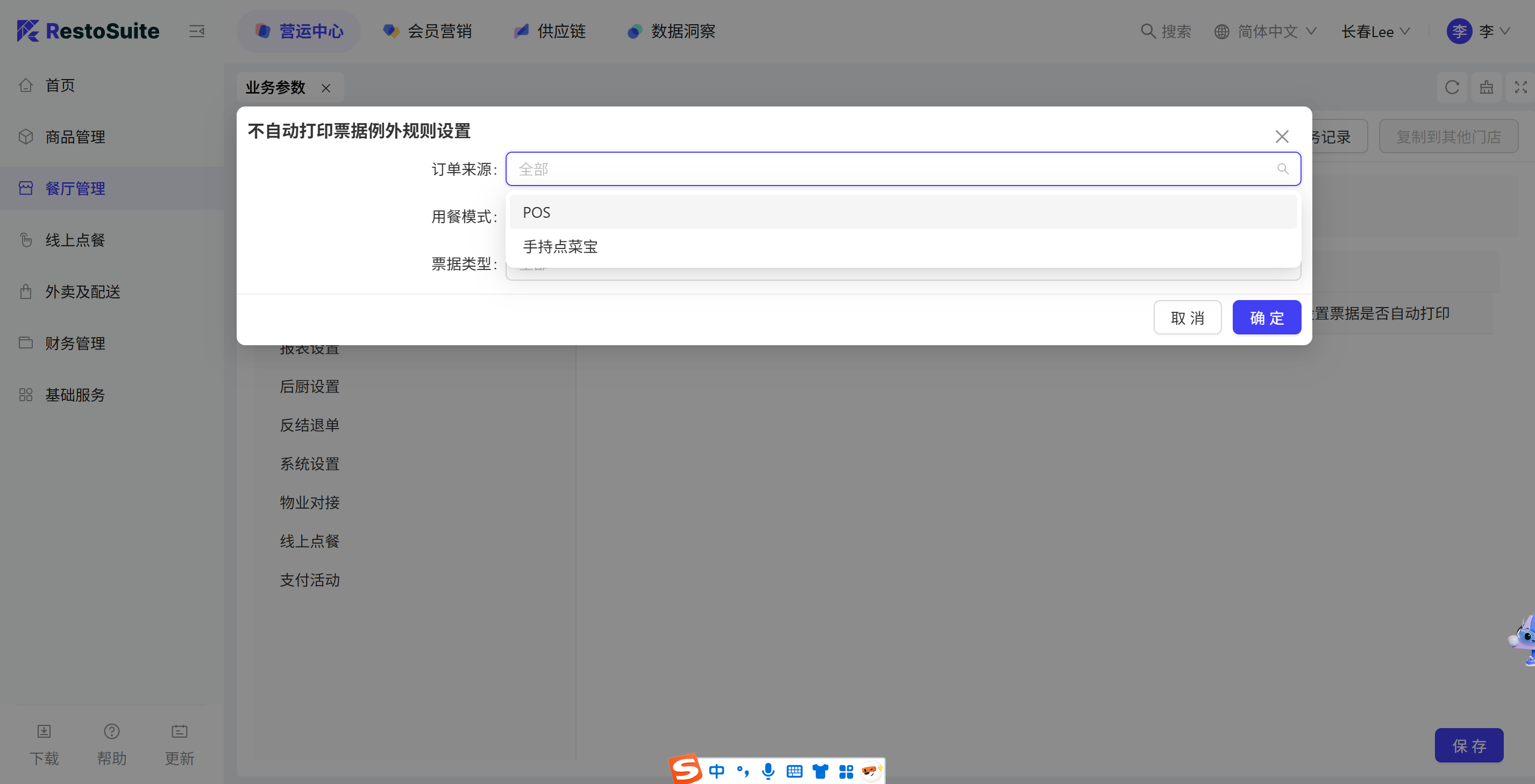Click the Sogou microphone voice input icon

point(768,771)
